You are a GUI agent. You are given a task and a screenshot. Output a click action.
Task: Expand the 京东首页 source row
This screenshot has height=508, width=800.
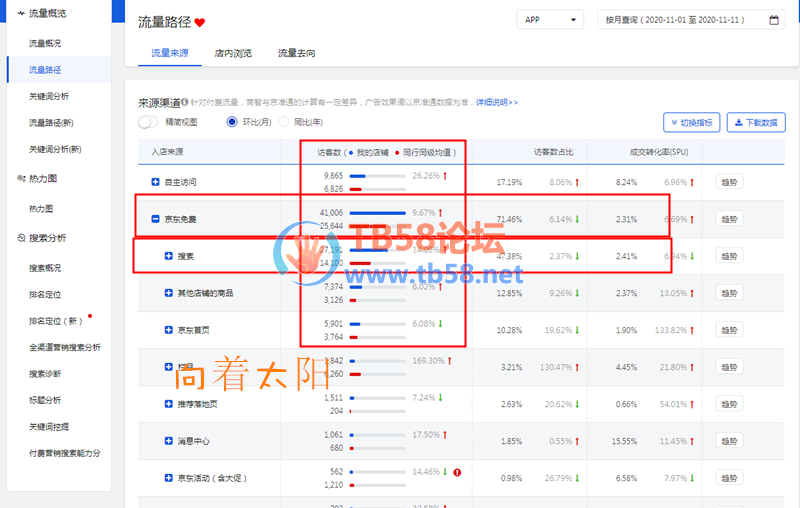pyautogui.click(x=169, y=330)
